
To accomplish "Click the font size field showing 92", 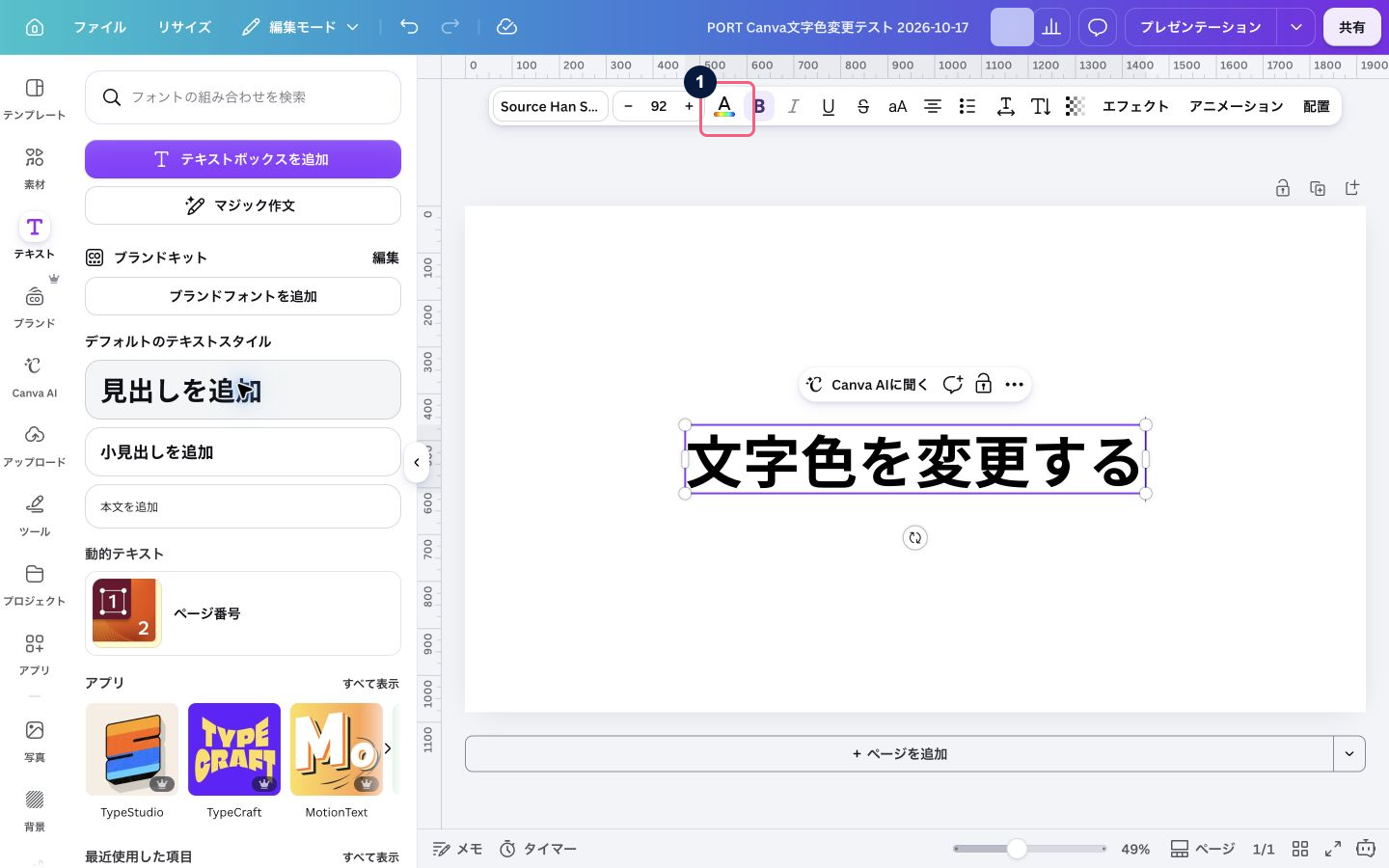I will (x=659, y=106).
